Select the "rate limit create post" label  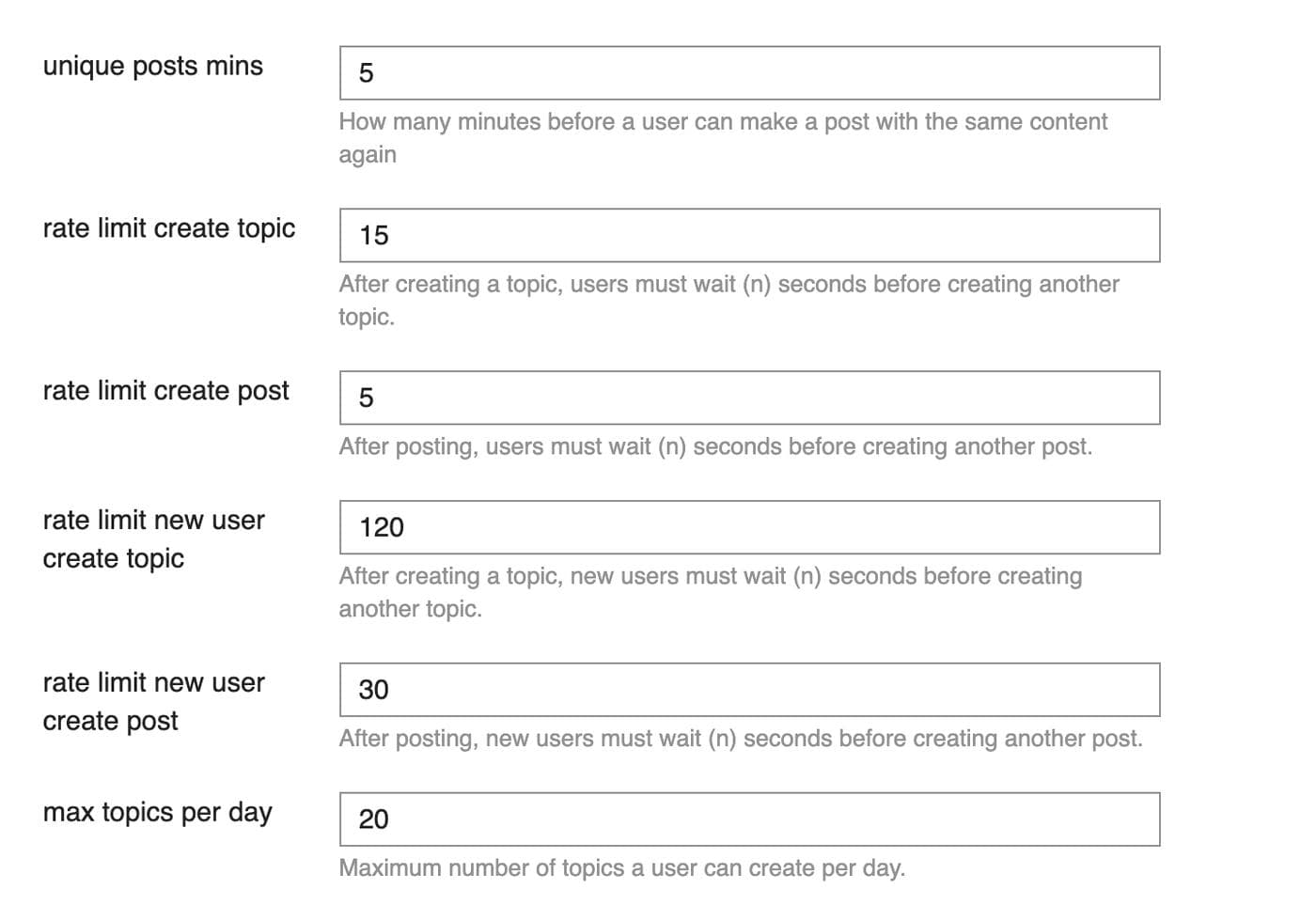pos(166,392)
